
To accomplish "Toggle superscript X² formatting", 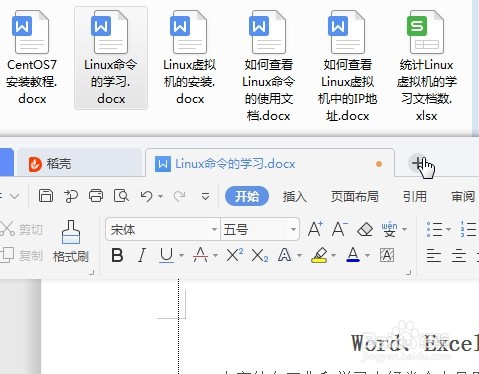I will pos(235,256).
